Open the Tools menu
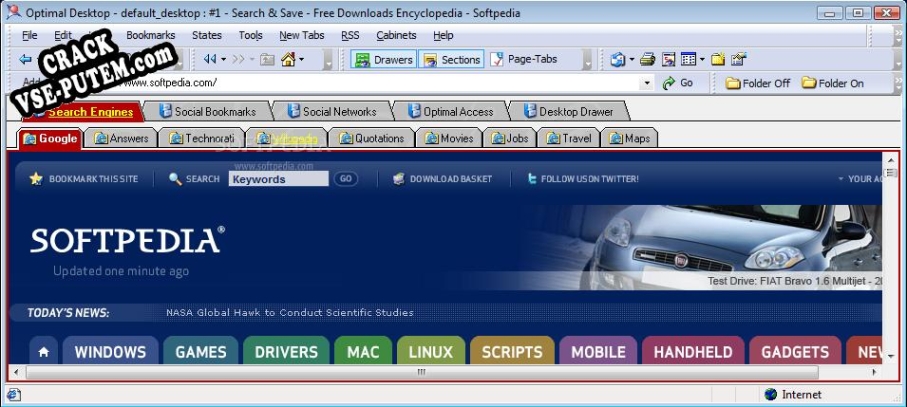 (250, 35)
